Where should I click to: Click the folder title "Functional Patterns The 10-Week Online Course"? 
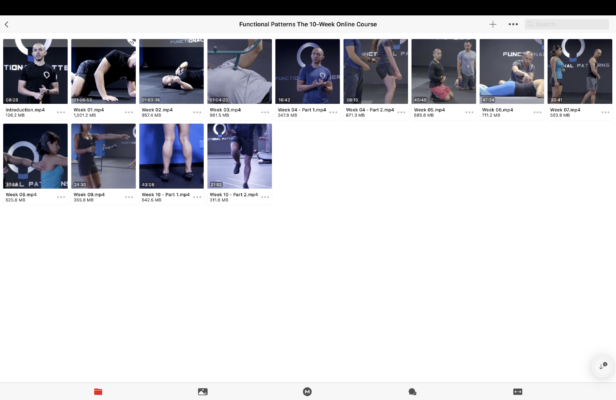point(308,24)
